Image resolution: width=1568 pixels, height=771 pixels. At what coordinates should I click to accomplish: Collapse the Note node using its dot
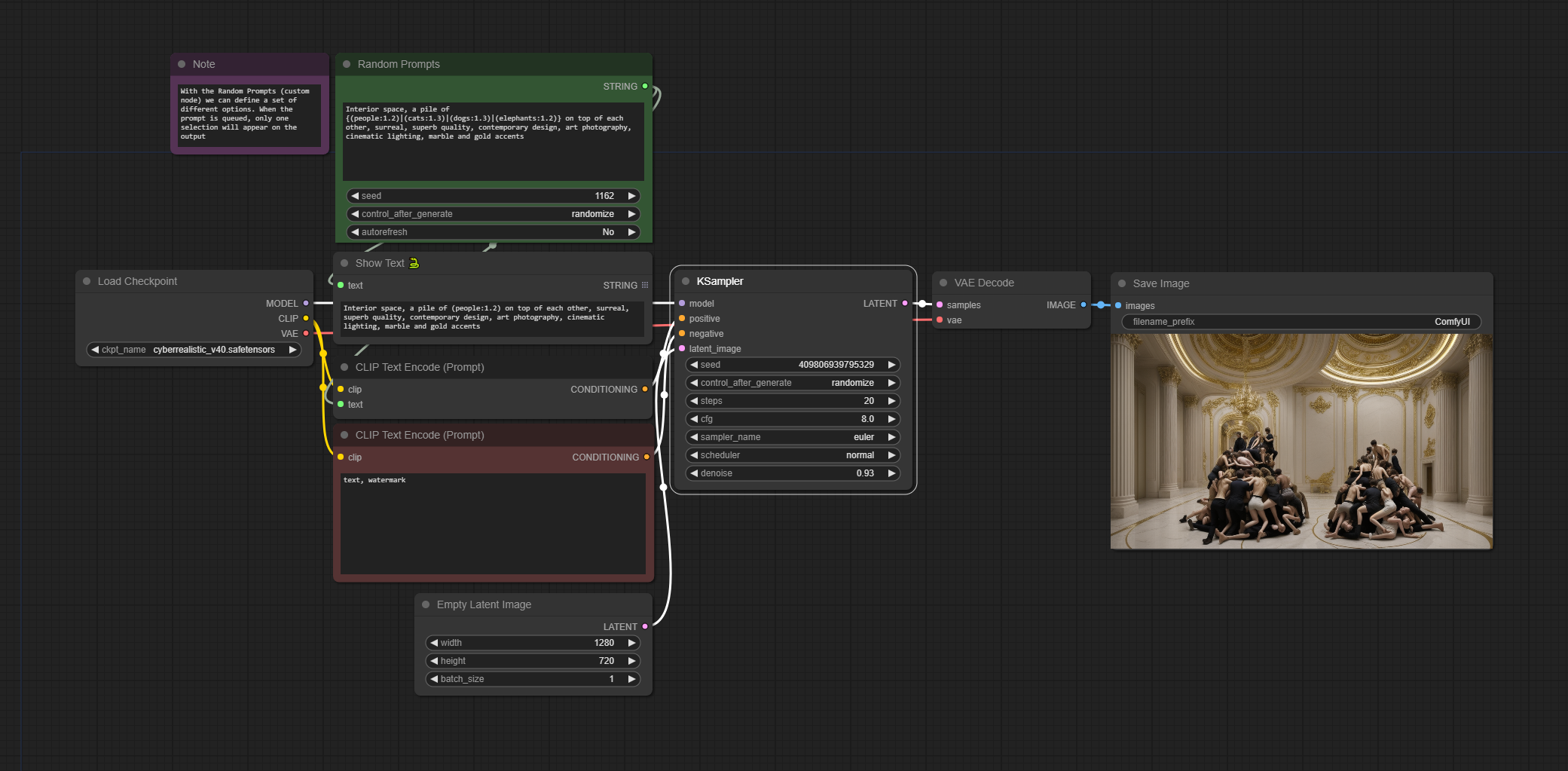[182, 64]
